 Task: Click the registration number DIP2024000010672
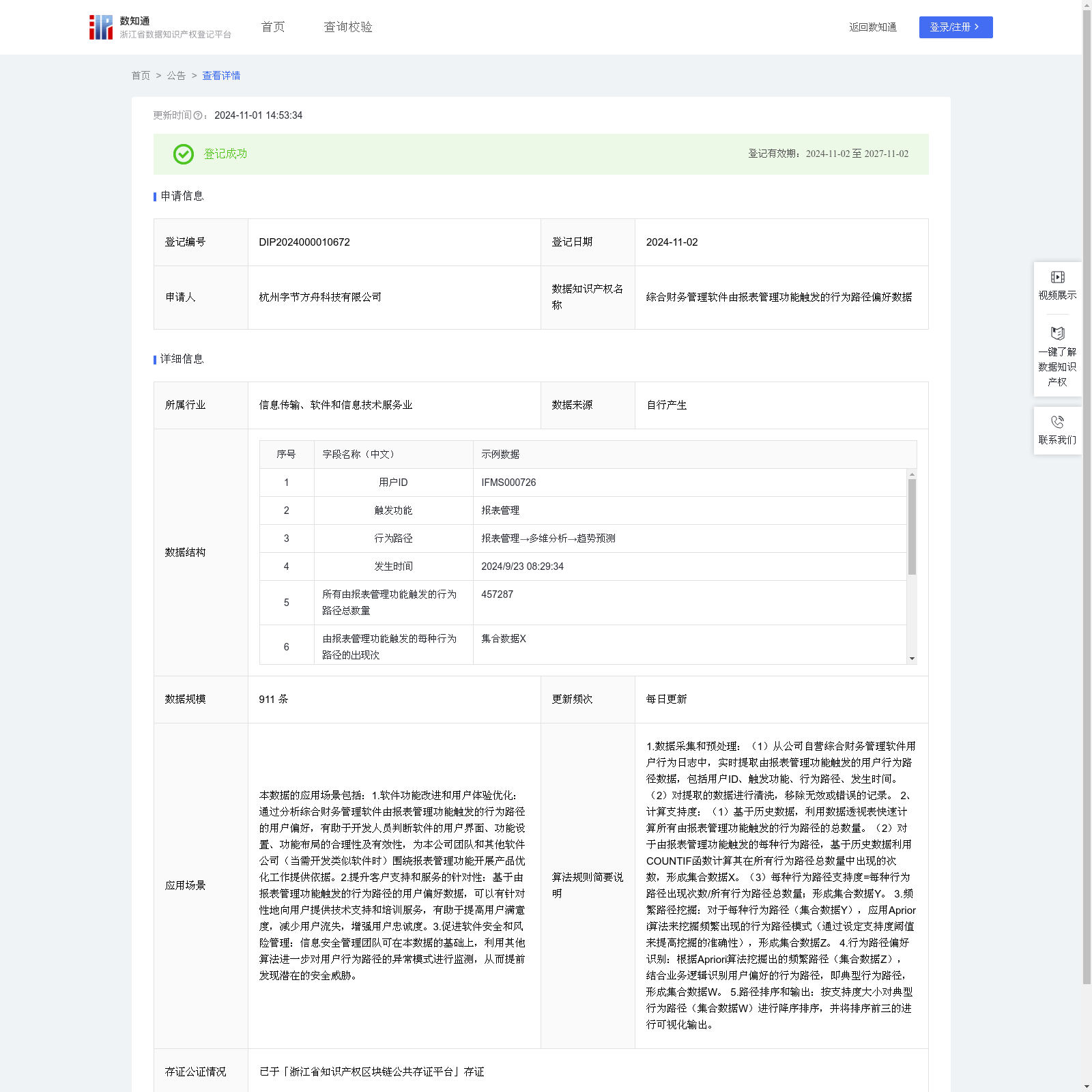click(304, 242)
